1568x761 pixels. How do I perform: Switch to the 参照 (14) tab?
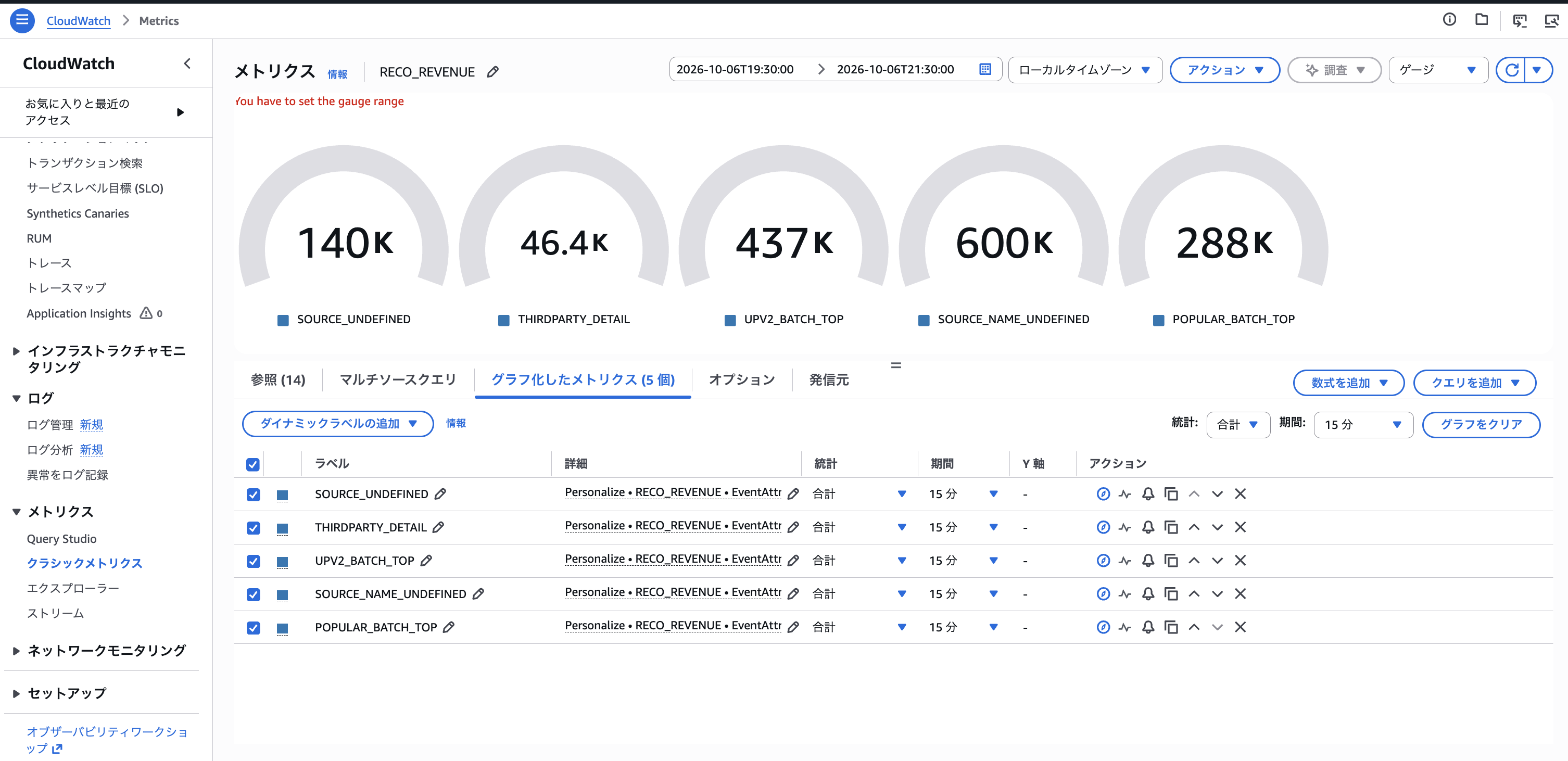tap(278, 380)
